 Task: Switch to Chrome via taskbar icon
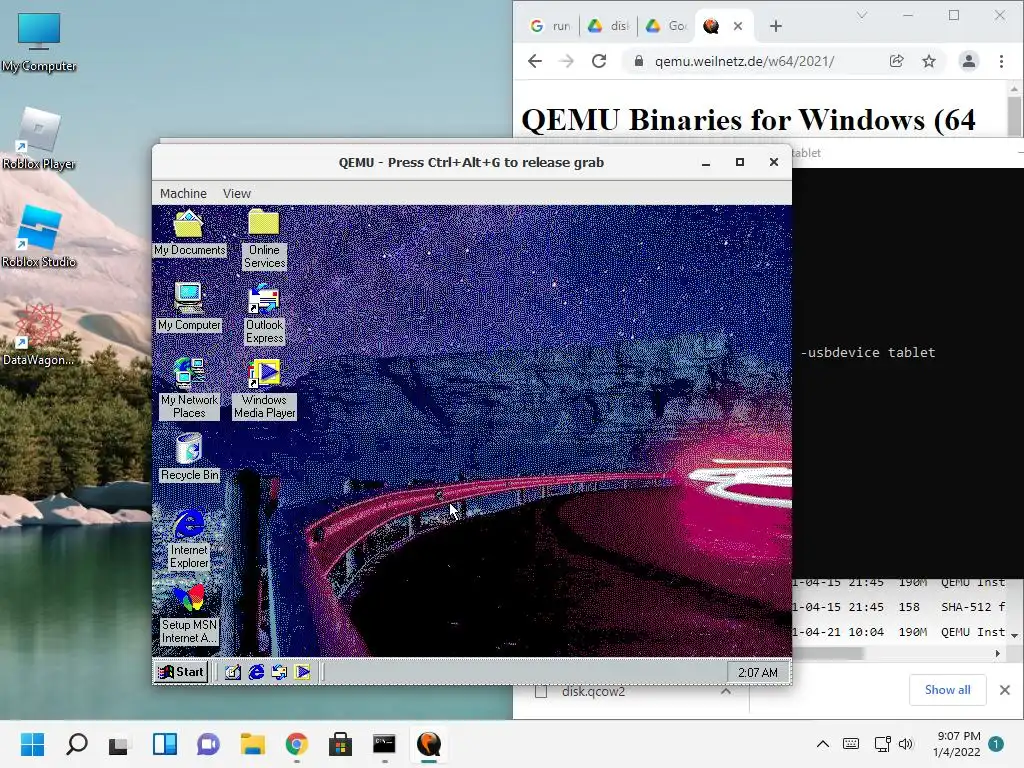tap(296, 744)
